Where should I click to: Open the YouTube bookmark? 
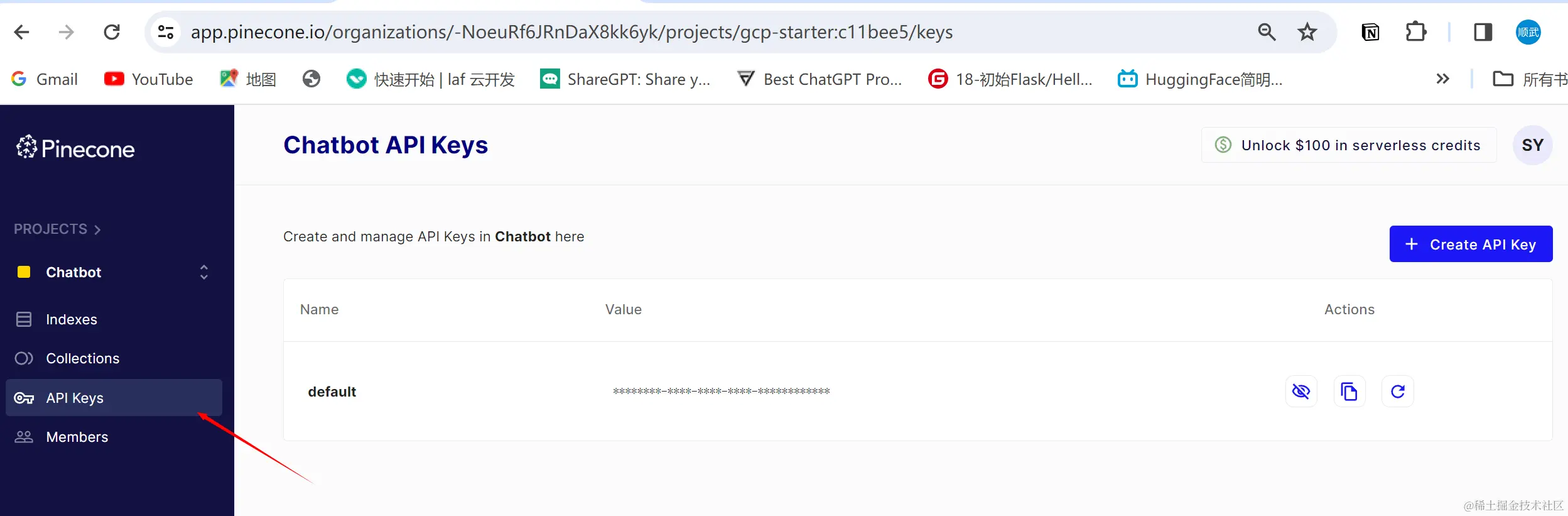pyautogui.click(x=149, y=79)
